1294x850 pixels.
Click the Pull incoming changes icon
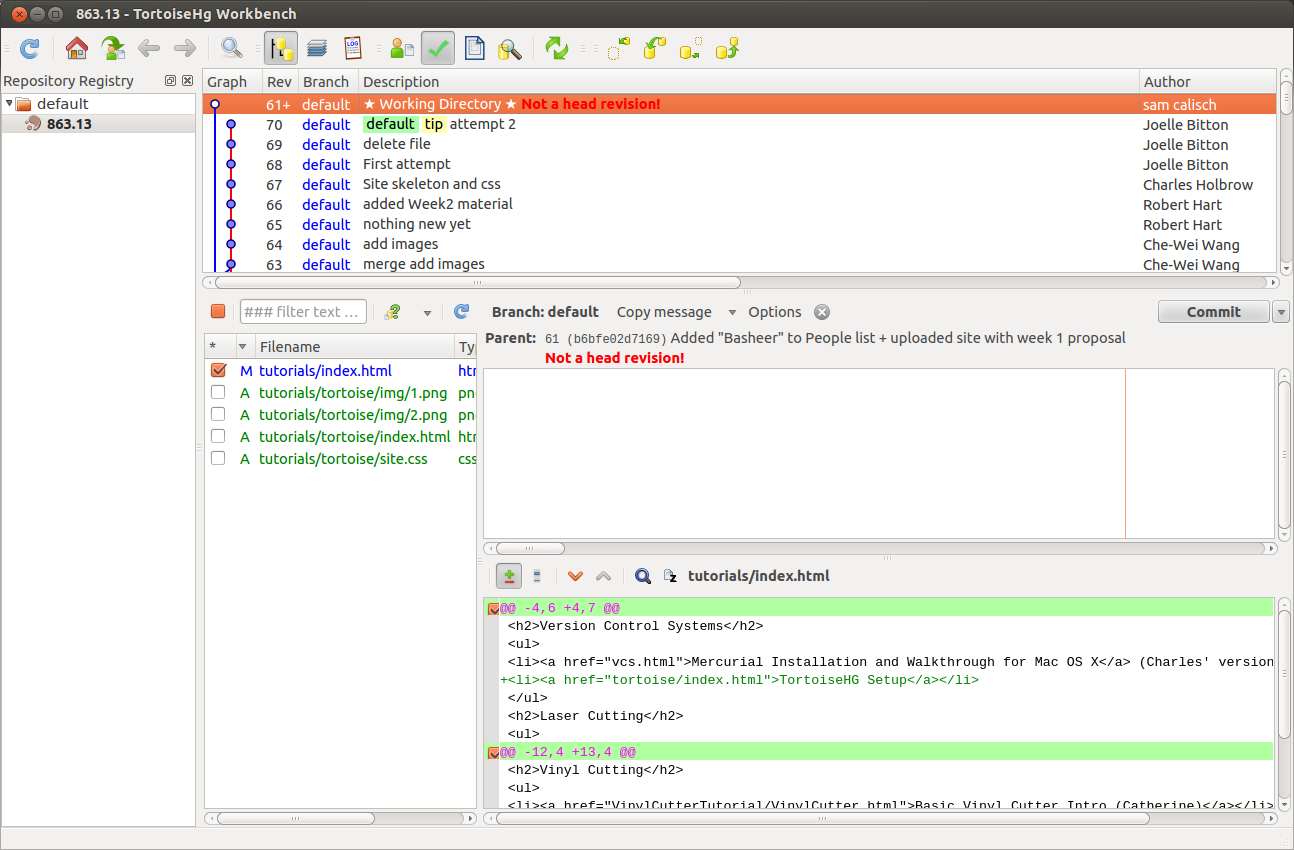pos(655,47)
